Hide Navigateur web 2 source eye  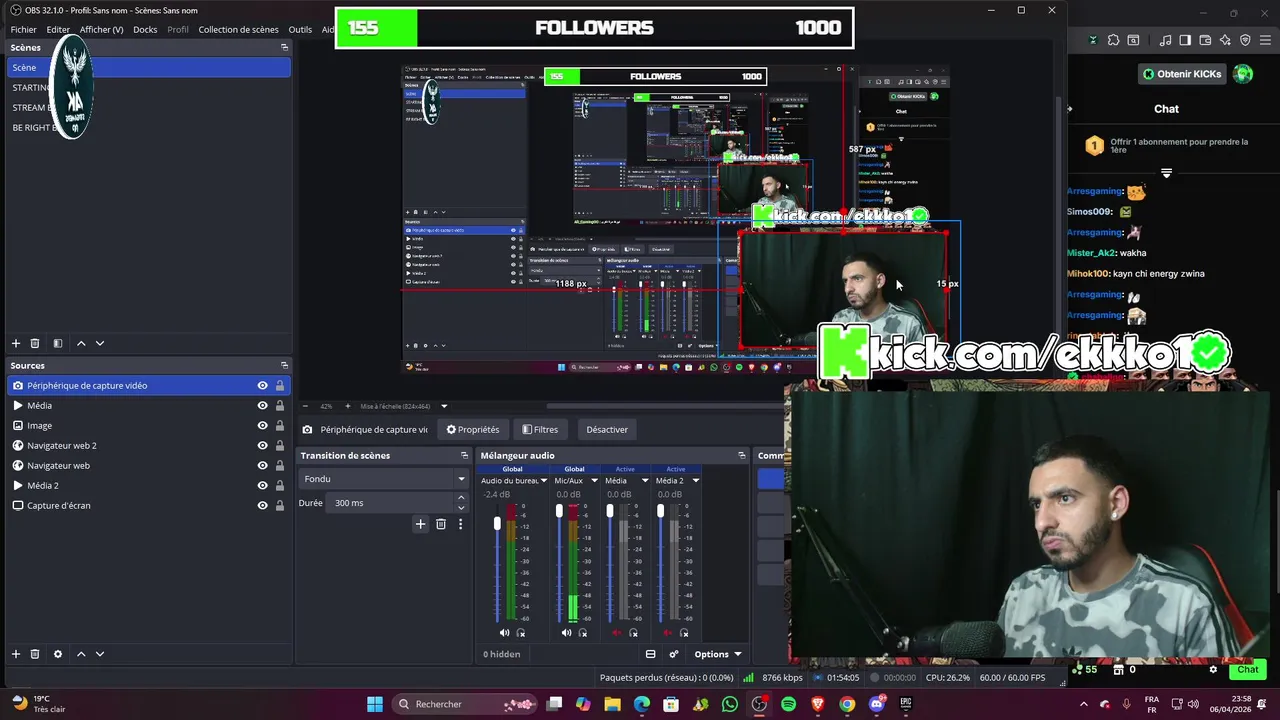pos(263,445)
